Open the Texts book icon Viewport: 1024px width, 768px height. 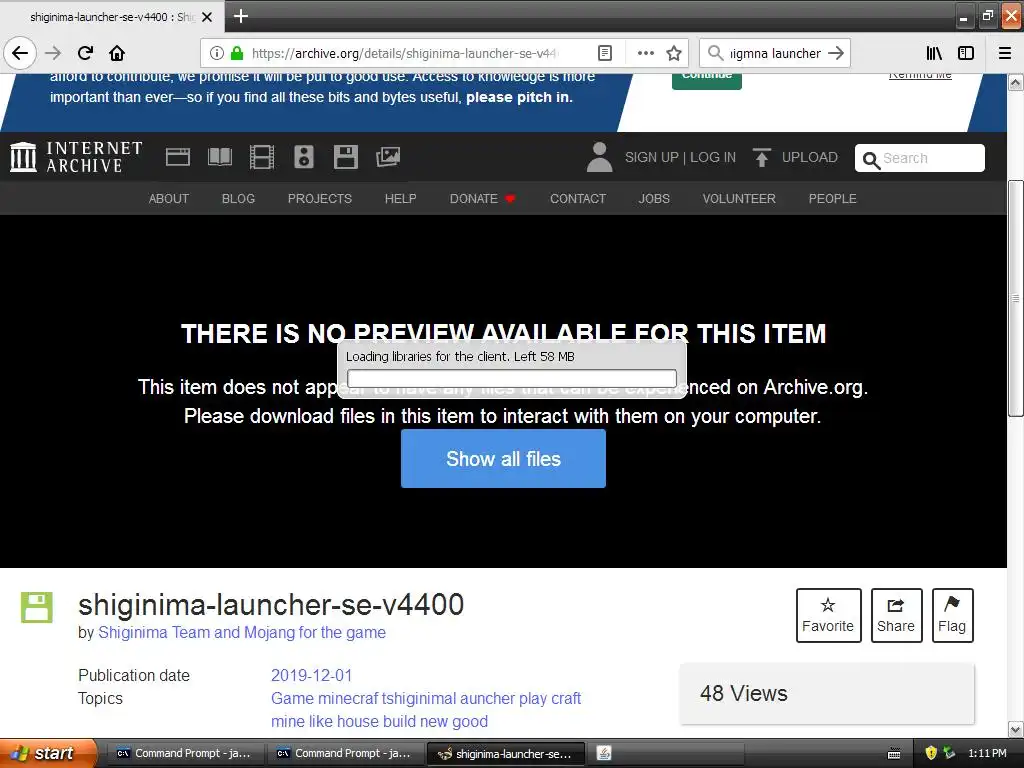(219, 157)
